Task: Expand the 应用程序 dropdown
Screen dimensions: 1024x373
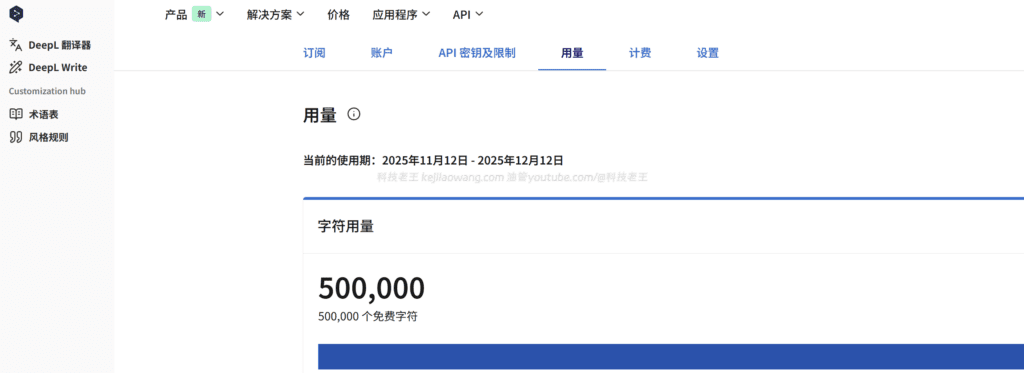Action: [x=401, y=14]
